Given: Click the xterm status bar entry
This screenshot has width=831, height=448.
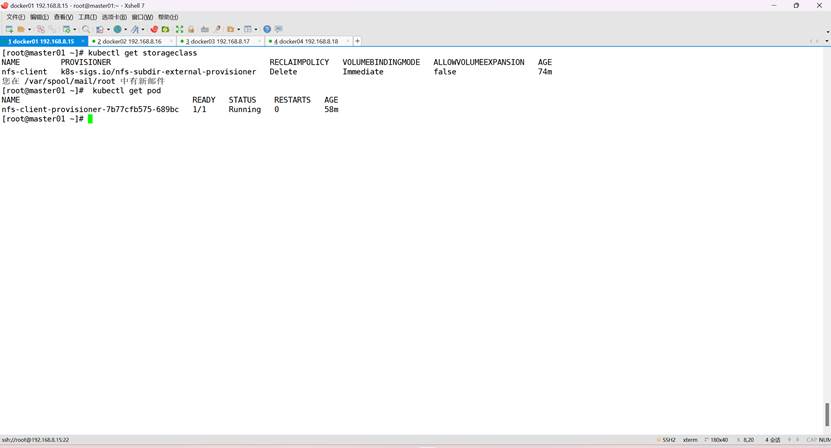Looking at the screenshot, I should [x=690, y=440].
